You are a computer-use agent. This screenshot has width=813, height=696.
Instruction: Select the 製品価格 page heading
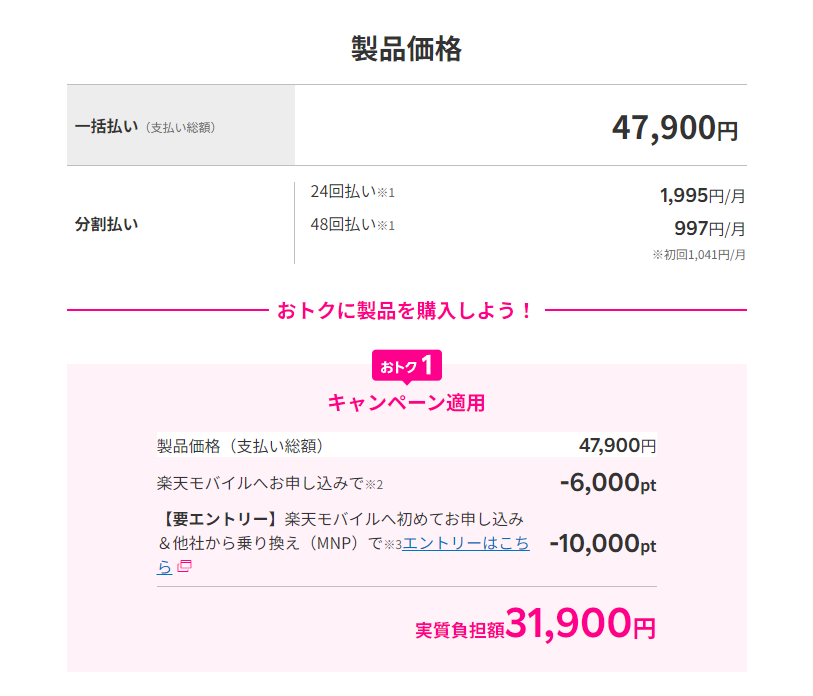pyautogui.click(x=406, y=49)
